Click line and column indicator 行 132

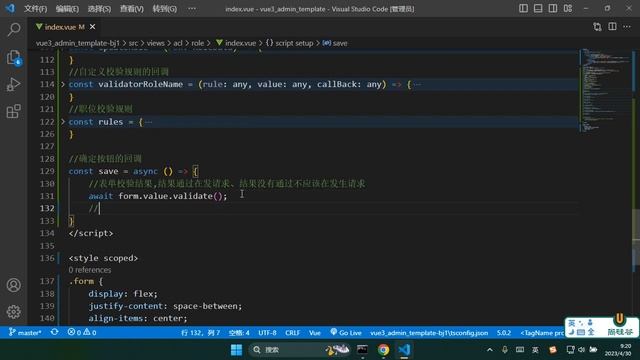(x=200, y=333)
